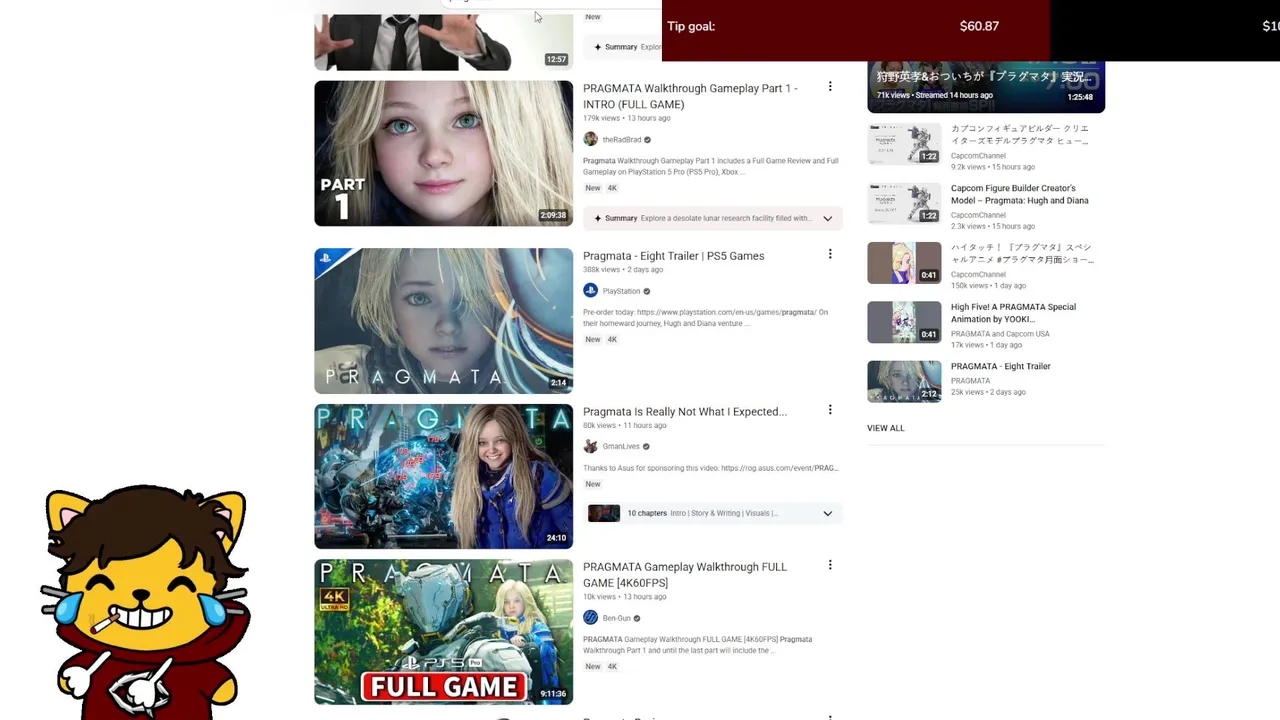1280x720 pixels.
Task: Click '388k views • 2 days ago' text
Action: tap(623, 270)
